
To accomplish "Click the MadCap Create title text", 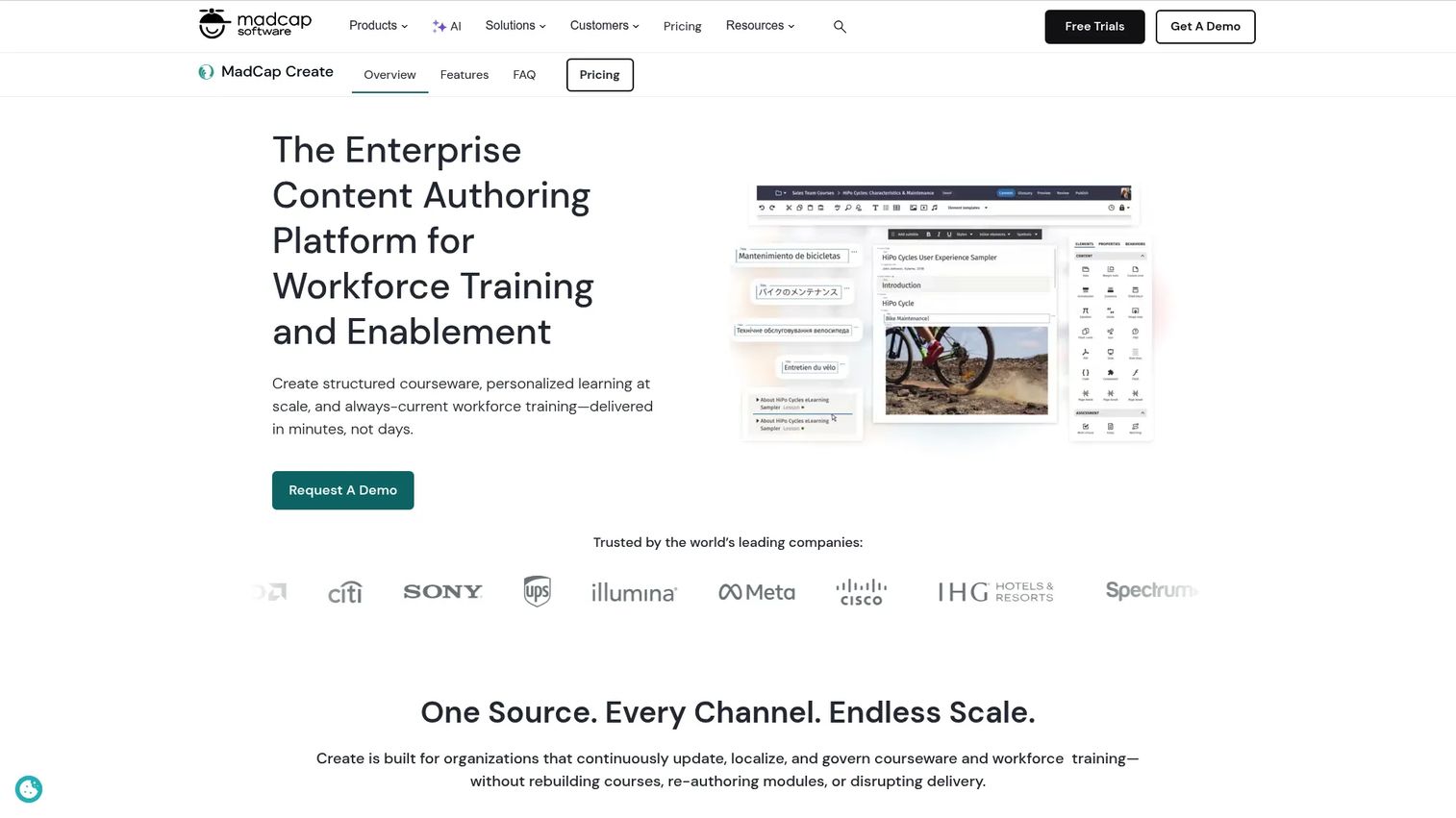I will pos(277,72).
